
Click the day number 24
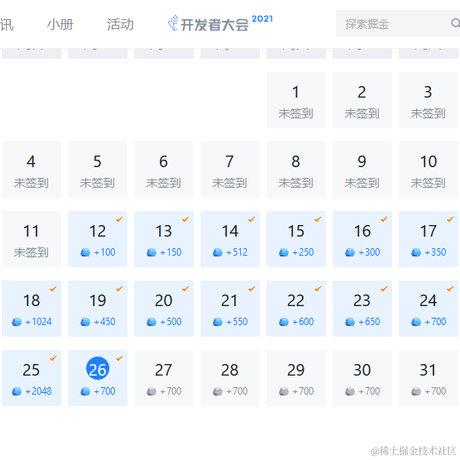coord(428,301)
